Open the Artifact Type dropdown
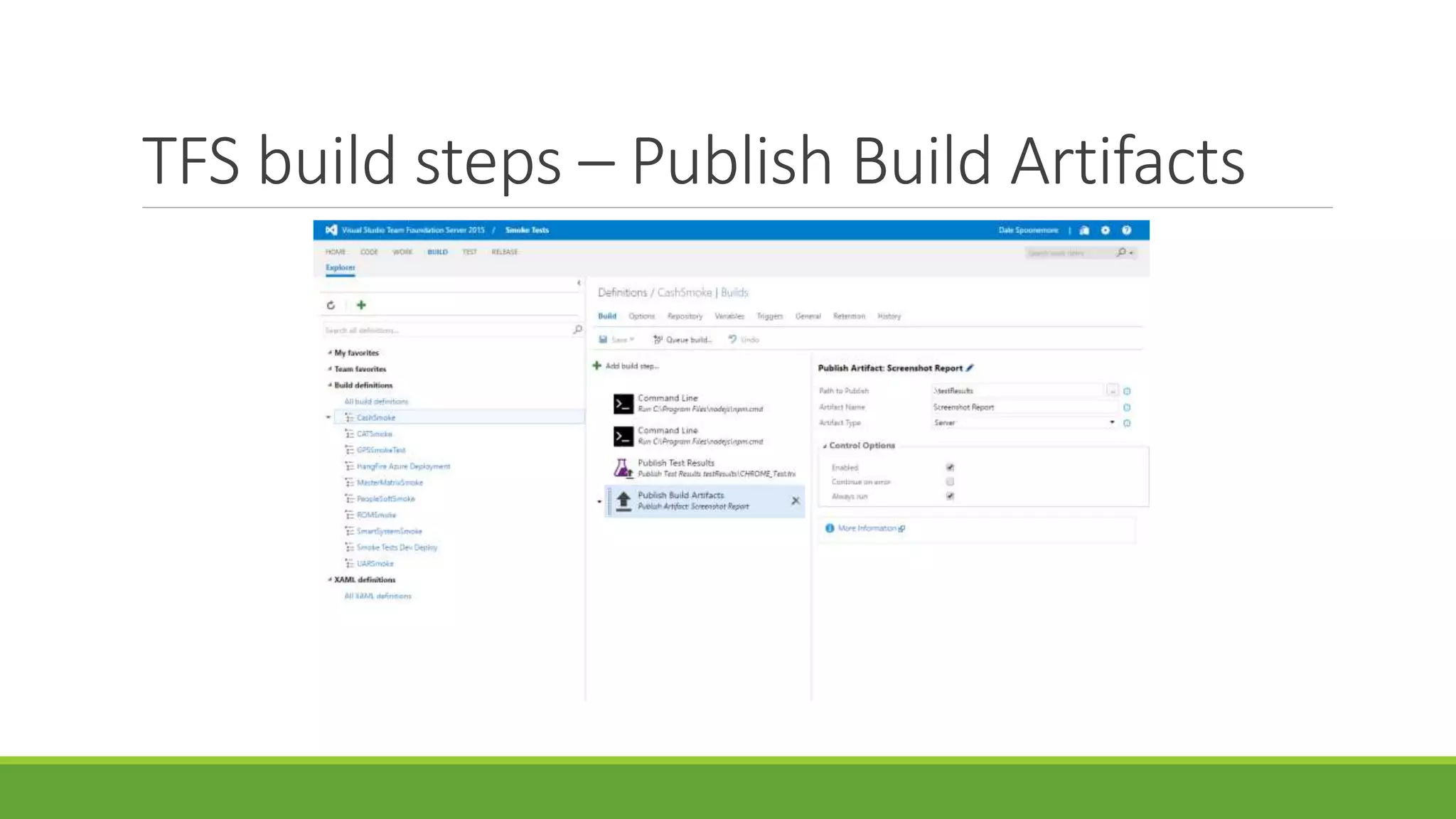1456x819 pixels. pos(1112,422)
